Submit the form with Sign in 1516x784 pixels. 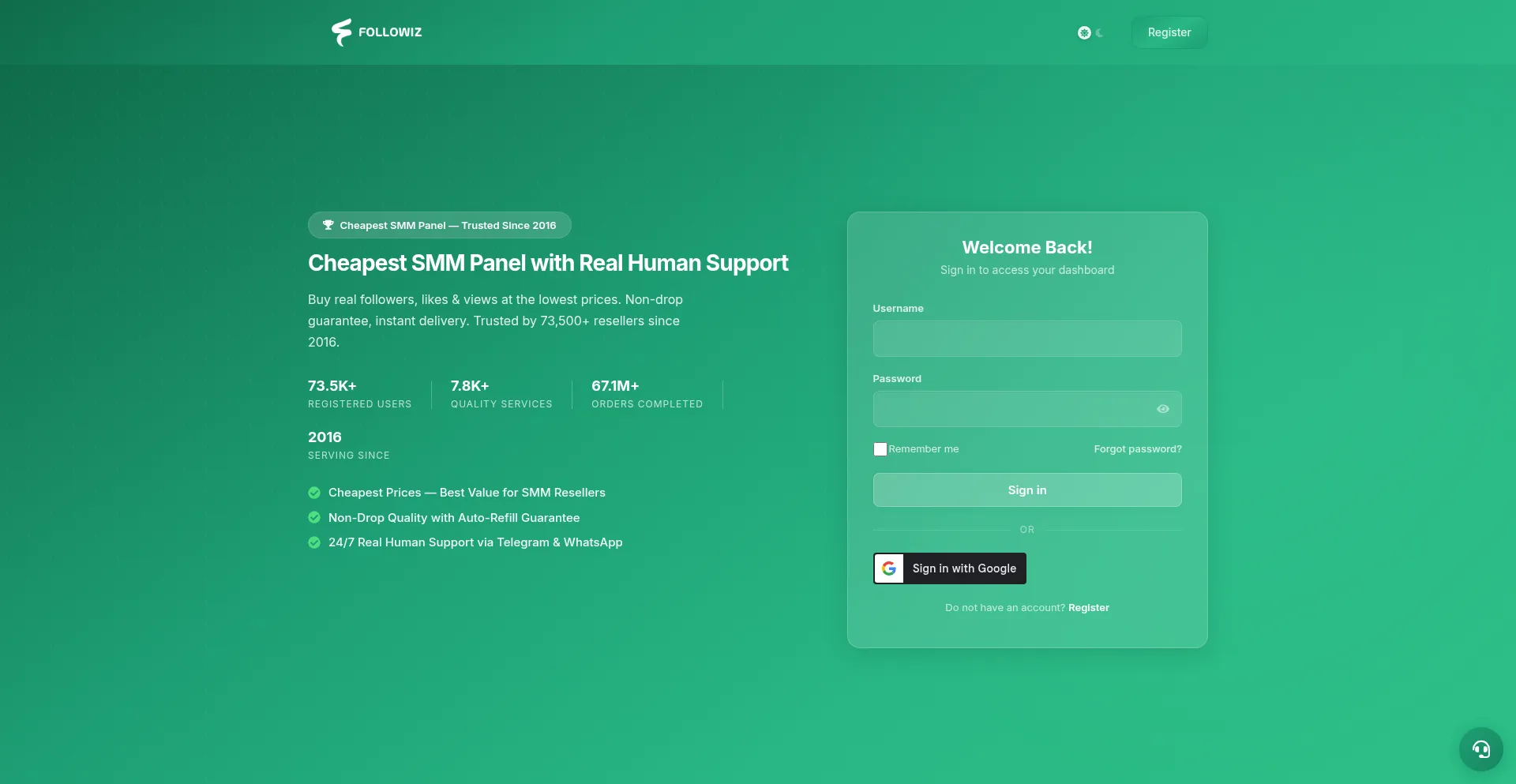1027,490
